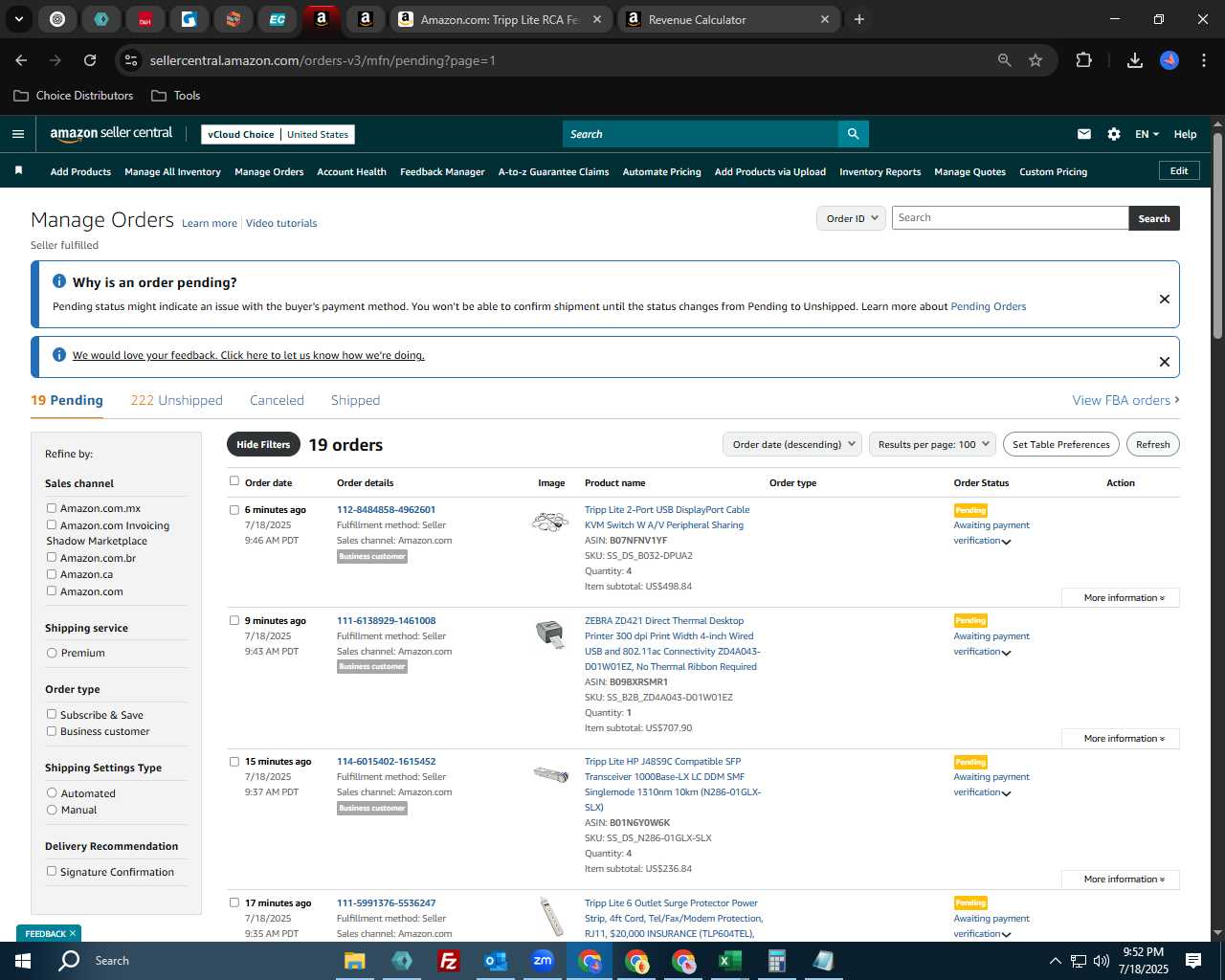Check the Amazon.com.br filter
Screen dimensions: 1225x980
(x=52, y=557)
